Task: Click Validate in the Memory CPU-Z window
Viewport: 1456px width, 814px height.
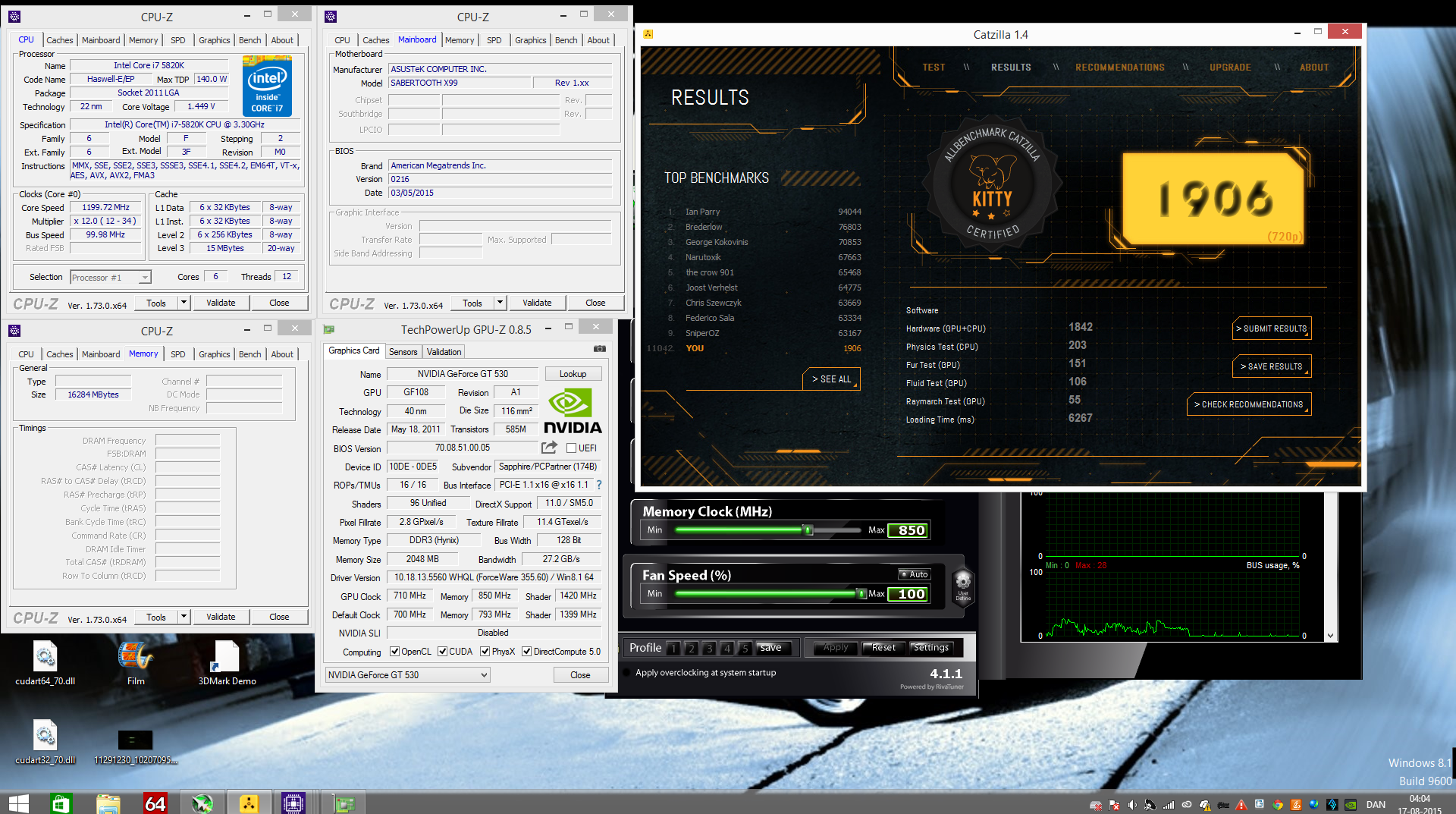Action: click(221, 617)
